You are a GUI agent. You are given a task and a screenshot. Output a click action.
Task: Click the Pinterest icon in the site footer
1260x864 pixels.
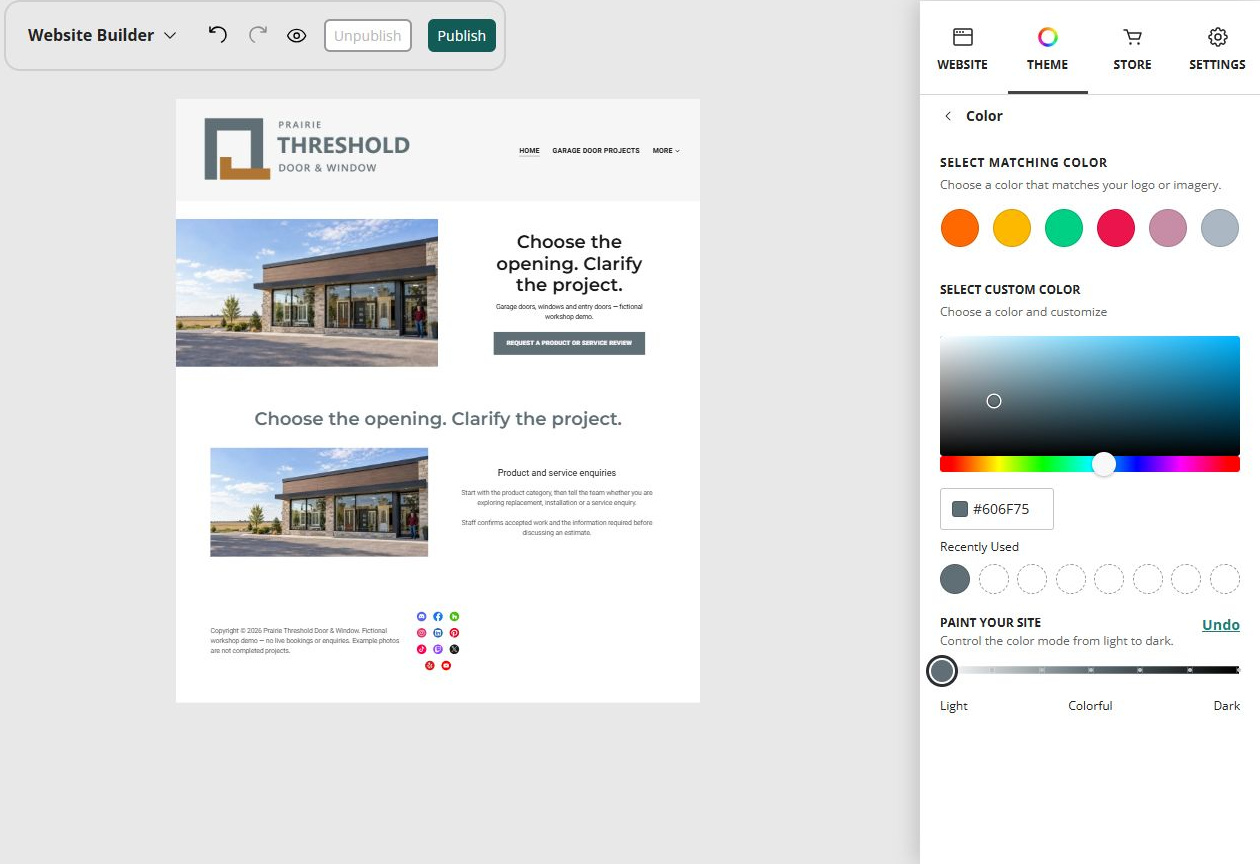pos(454,633)
